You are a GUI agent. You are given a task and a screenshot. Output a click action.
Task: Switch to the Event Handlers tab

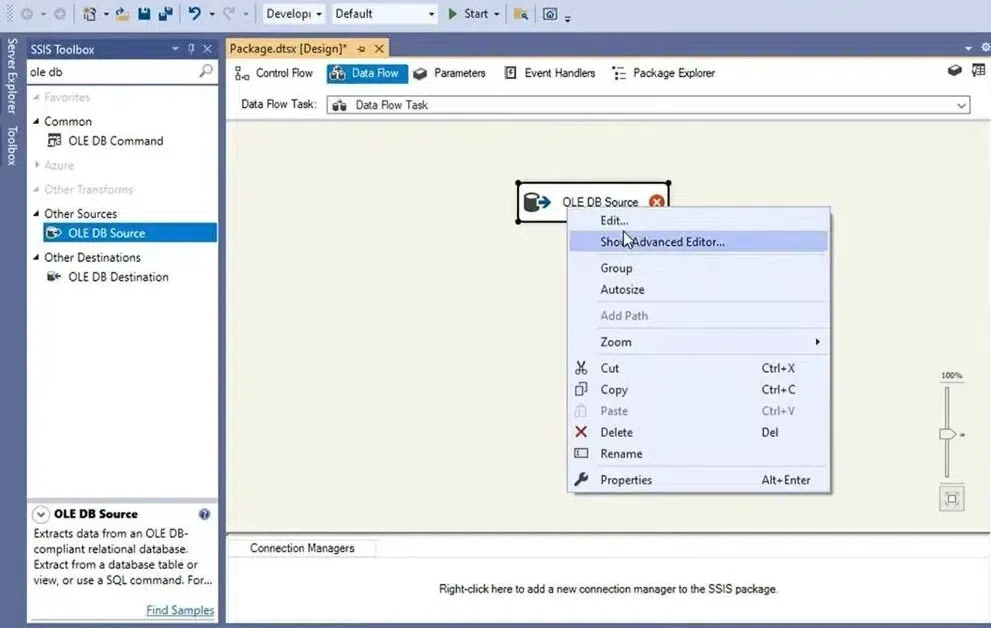[549, 73]
